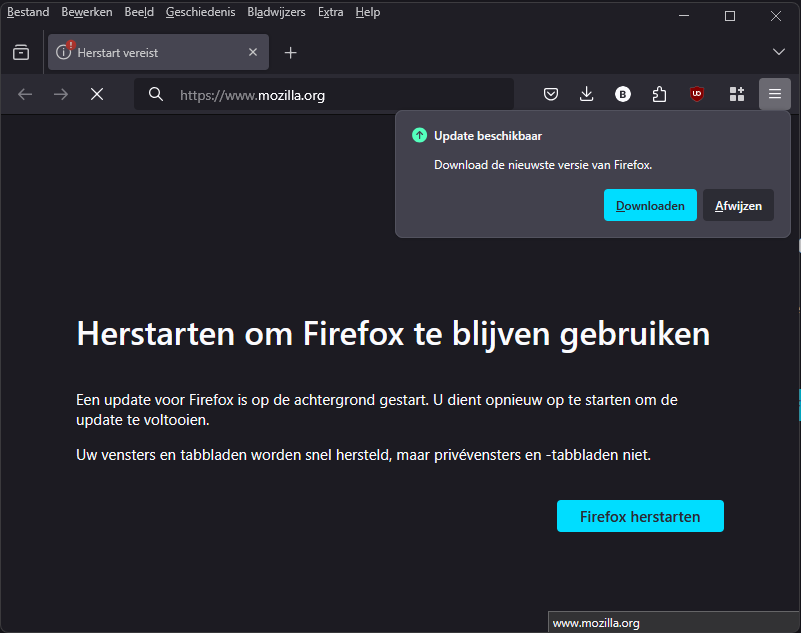Stop loading the page
The image size is (801, 633).
coord(97,95)
